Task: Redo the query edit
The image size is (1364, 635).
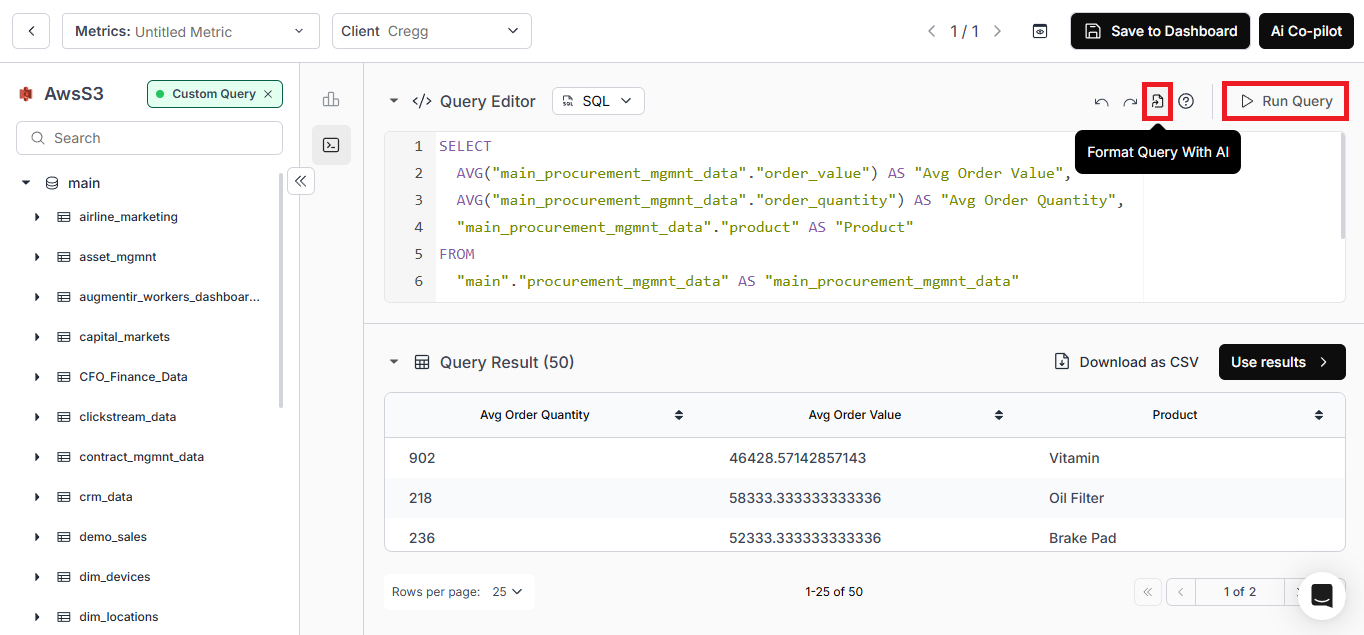Action: (1130, 101)
